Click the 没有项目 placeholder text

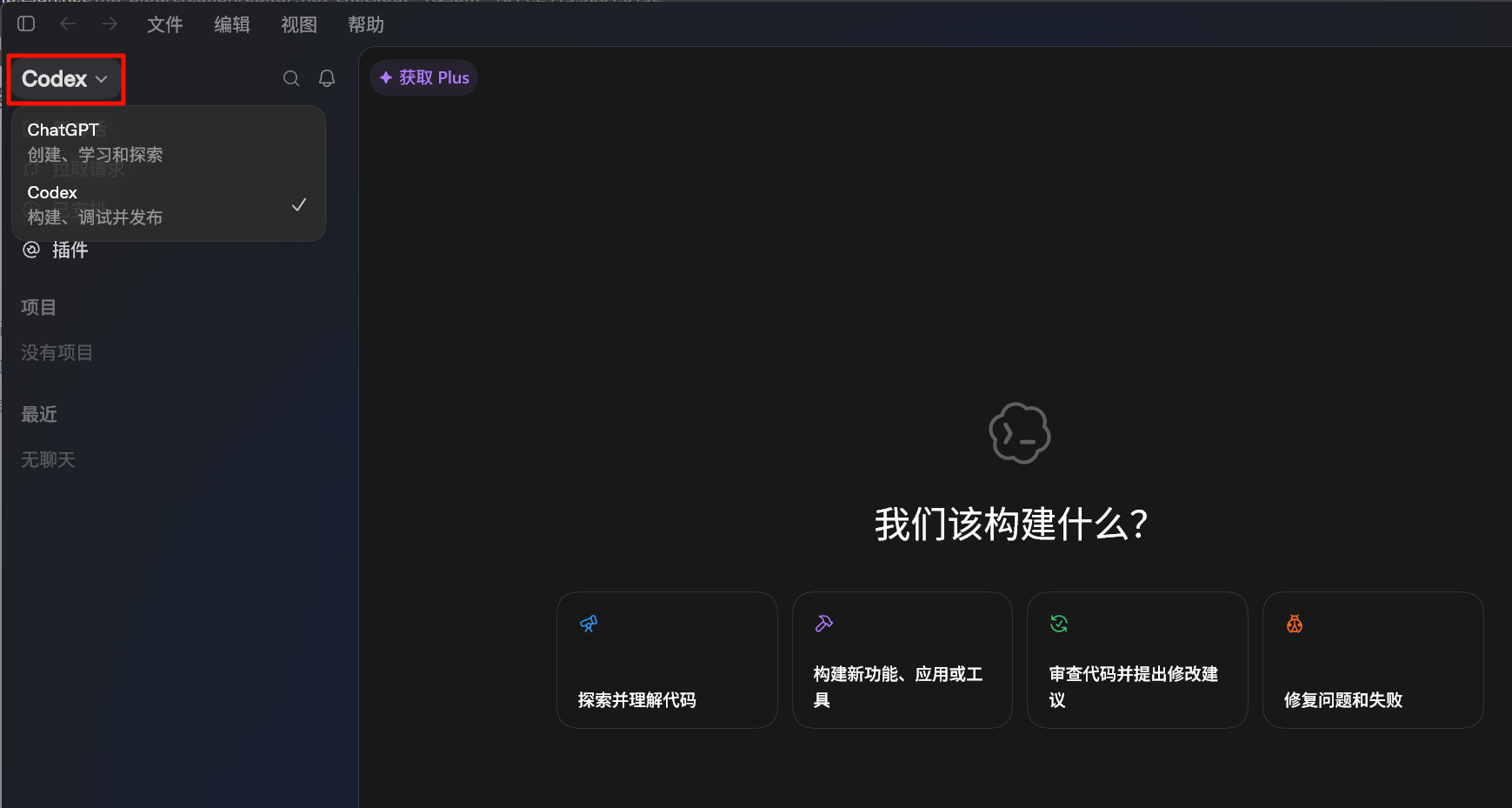[x=57, y=353]
